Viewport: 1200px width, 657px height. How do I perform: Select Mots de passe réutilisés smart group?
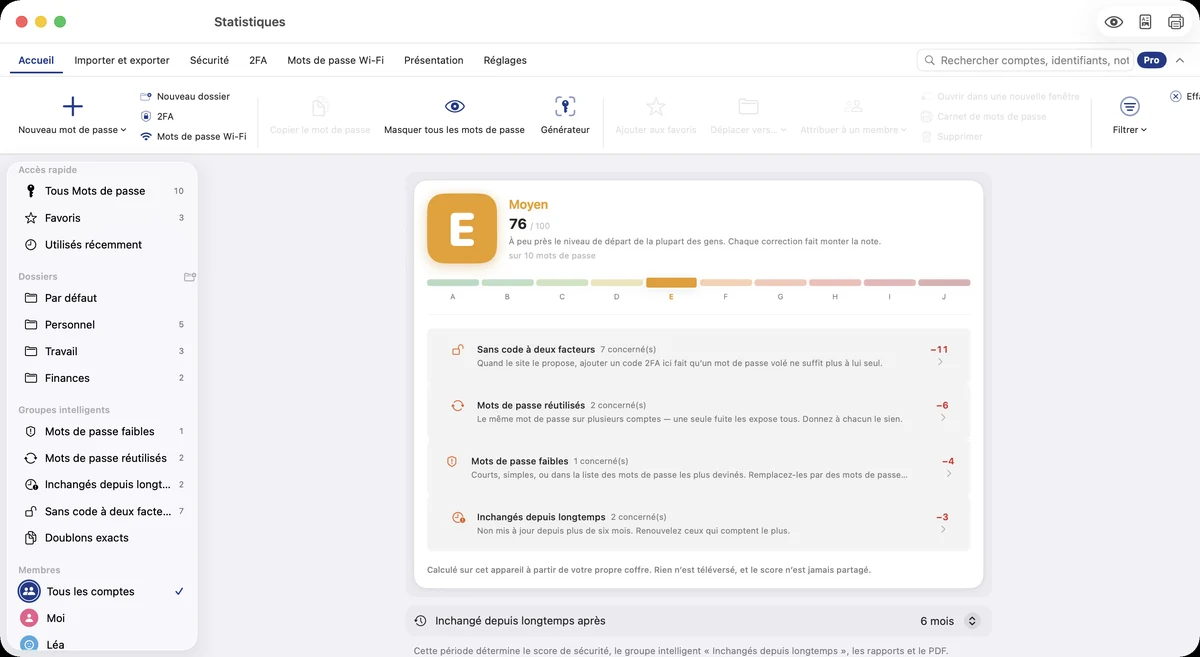tap(104, 458)
